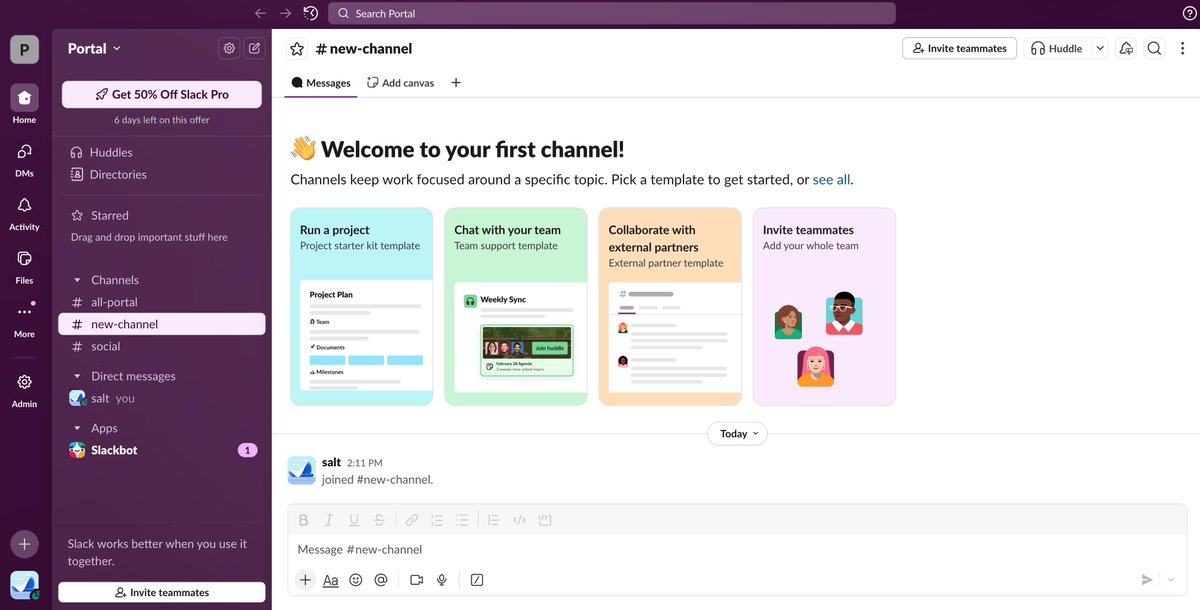Open Activity bell icon
Image resolution: width=1200 pixels, height=610 pixels.
coord(24,212)
